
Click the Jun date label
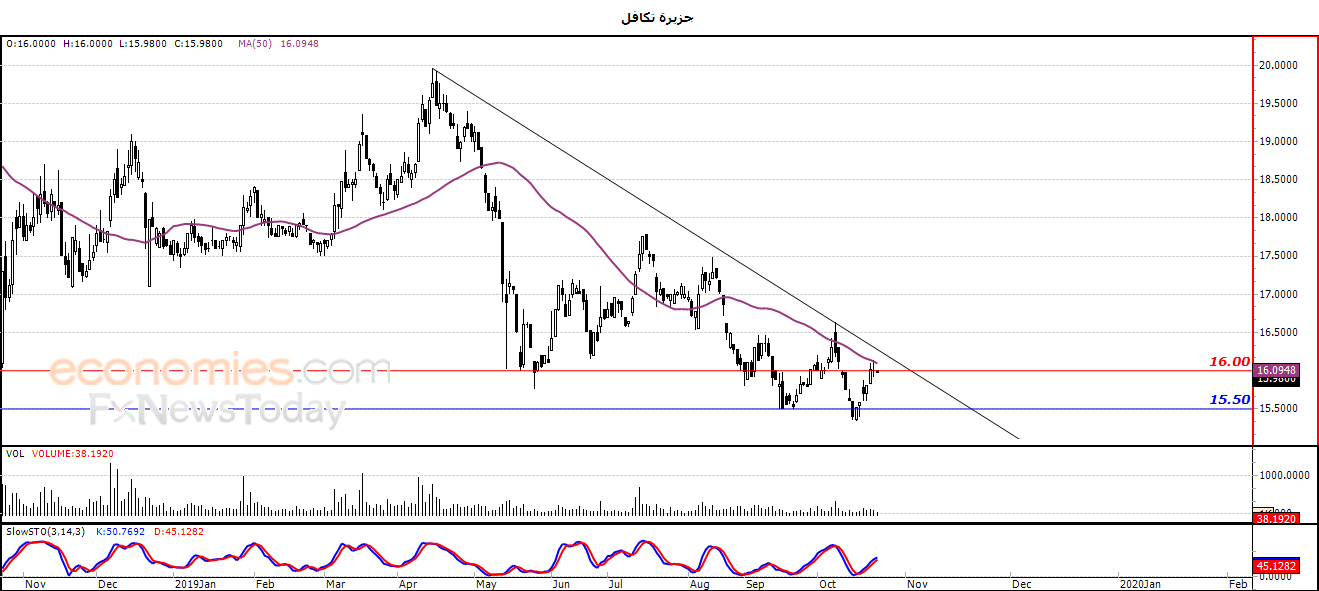click(561, 582)
